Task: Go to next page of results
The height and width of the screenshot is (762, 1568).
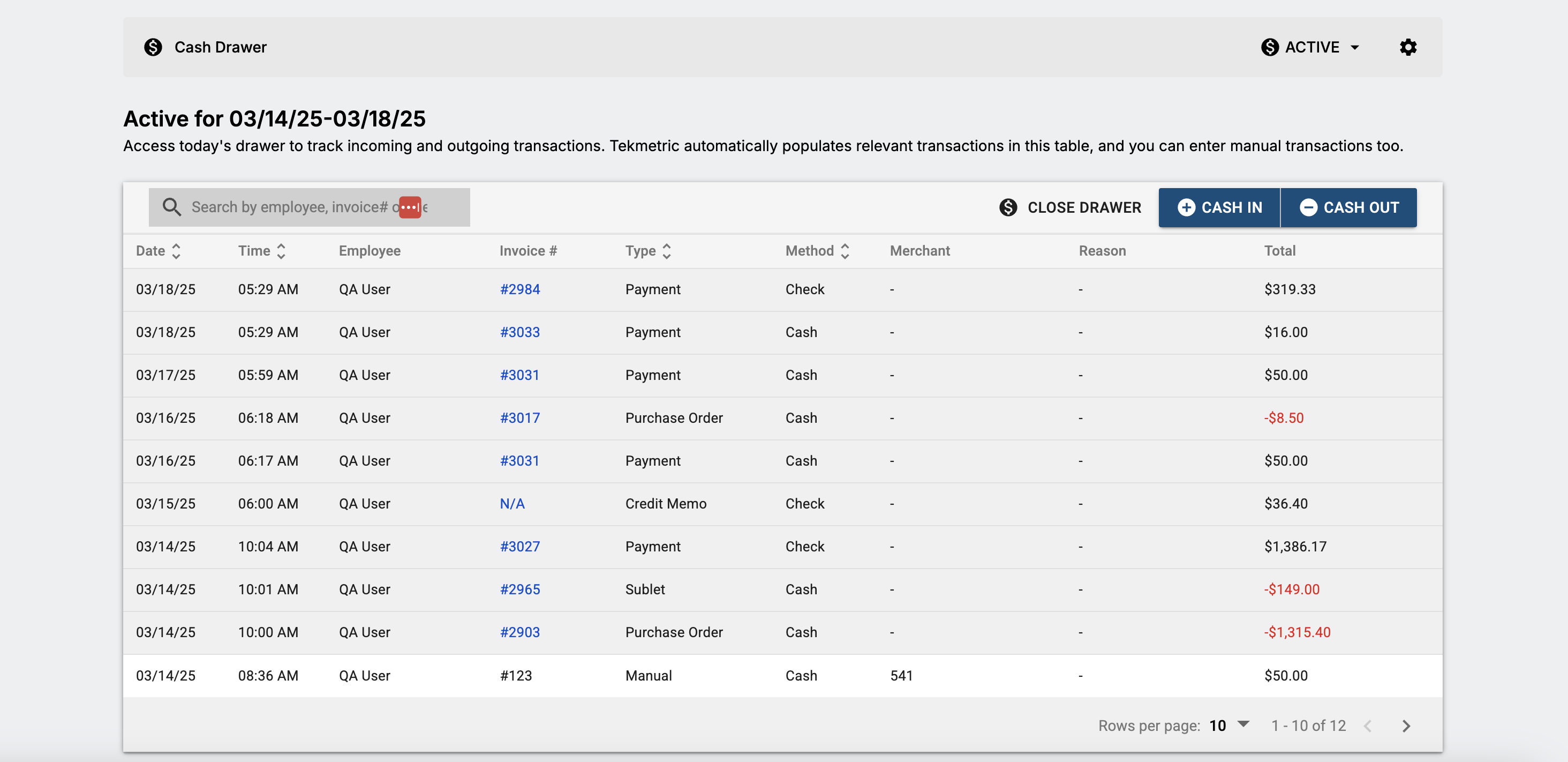Action: coord(1406,726)
